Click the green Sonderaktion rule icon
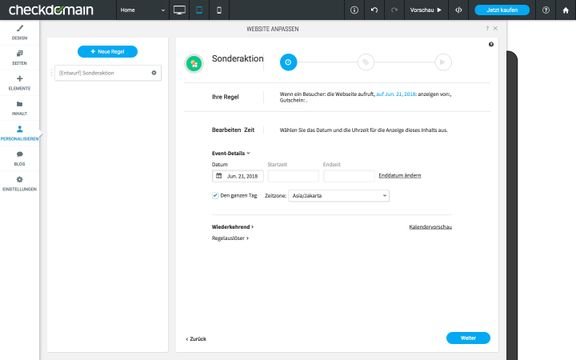The width and height of the screenshot is (576, 360). [x=194, y=64]
